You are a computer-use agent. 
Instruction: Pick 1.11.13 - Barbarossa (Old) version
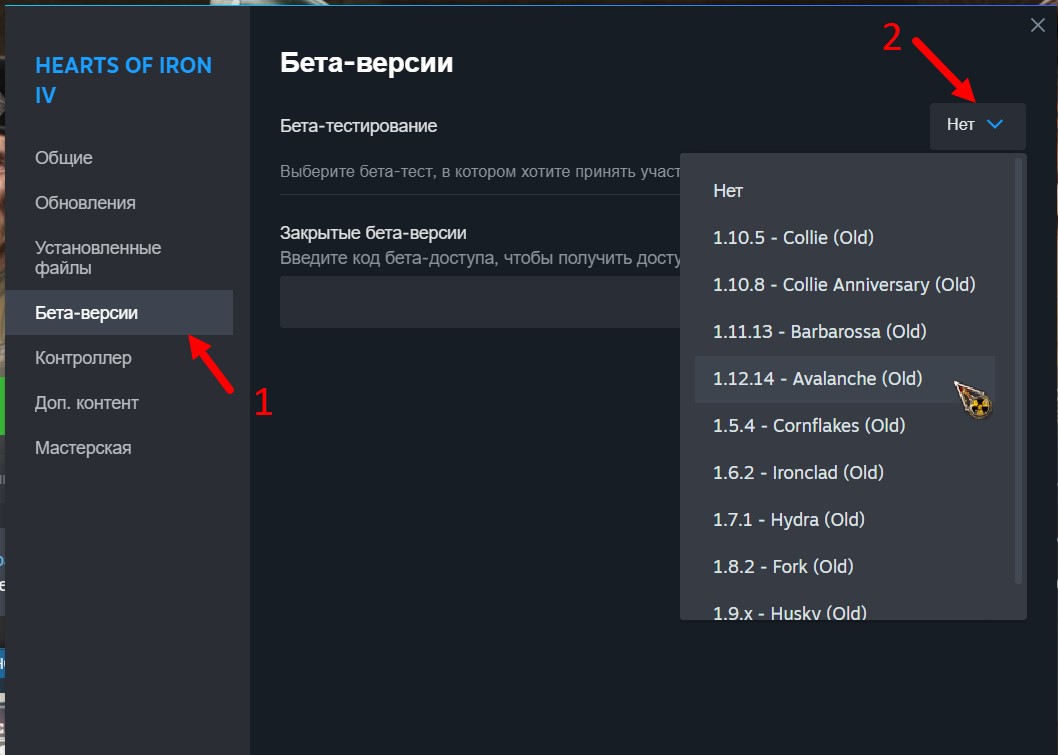pos(845,332)
